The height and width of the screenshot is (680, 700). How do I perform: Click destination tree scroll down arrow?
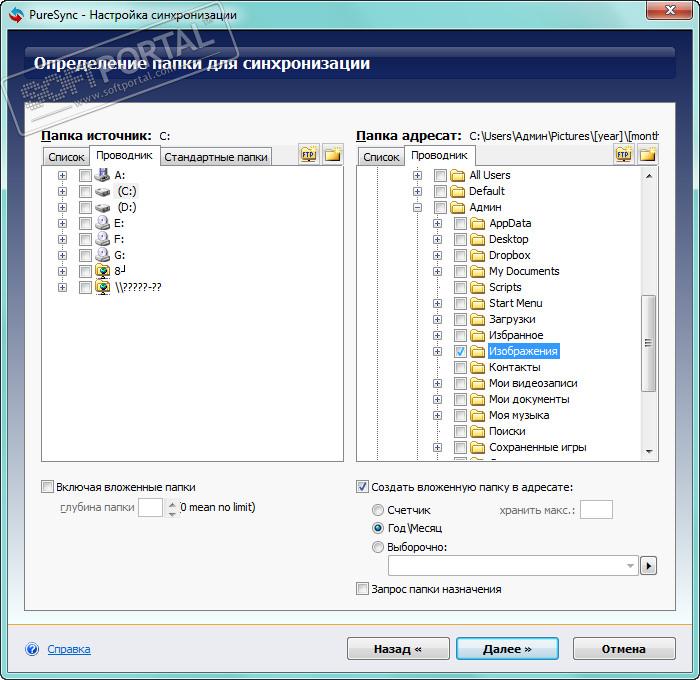coord(649,452)
